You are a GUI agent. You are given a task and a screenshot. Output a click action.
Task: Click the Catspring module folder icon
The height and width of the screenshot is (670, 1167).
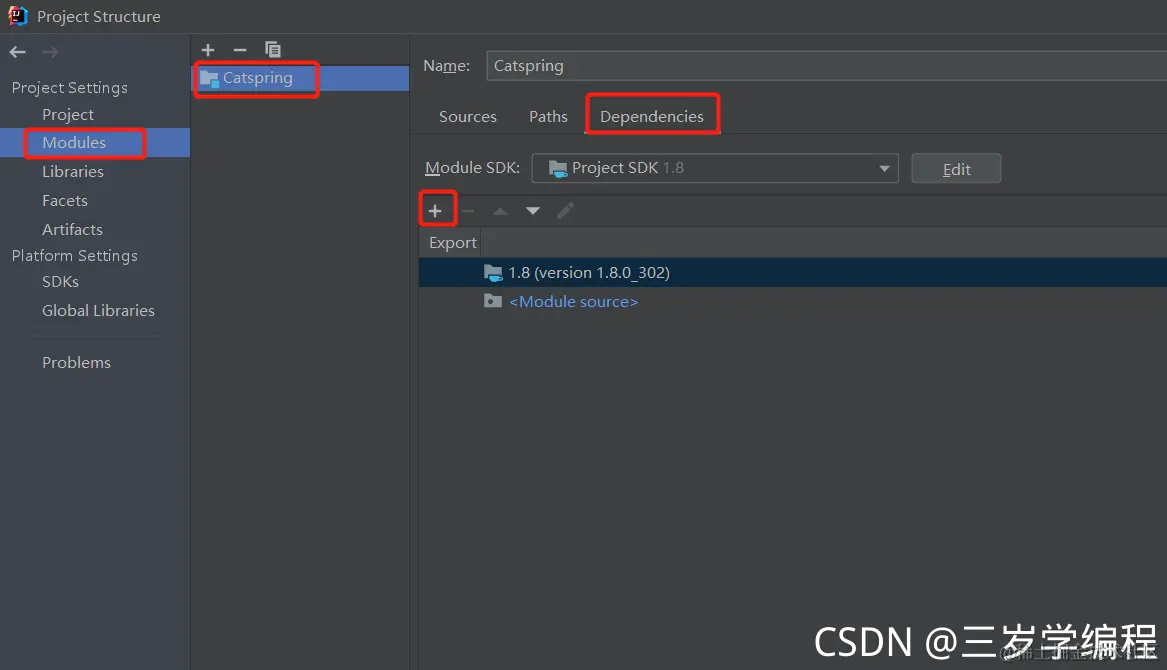click(209, 78)
